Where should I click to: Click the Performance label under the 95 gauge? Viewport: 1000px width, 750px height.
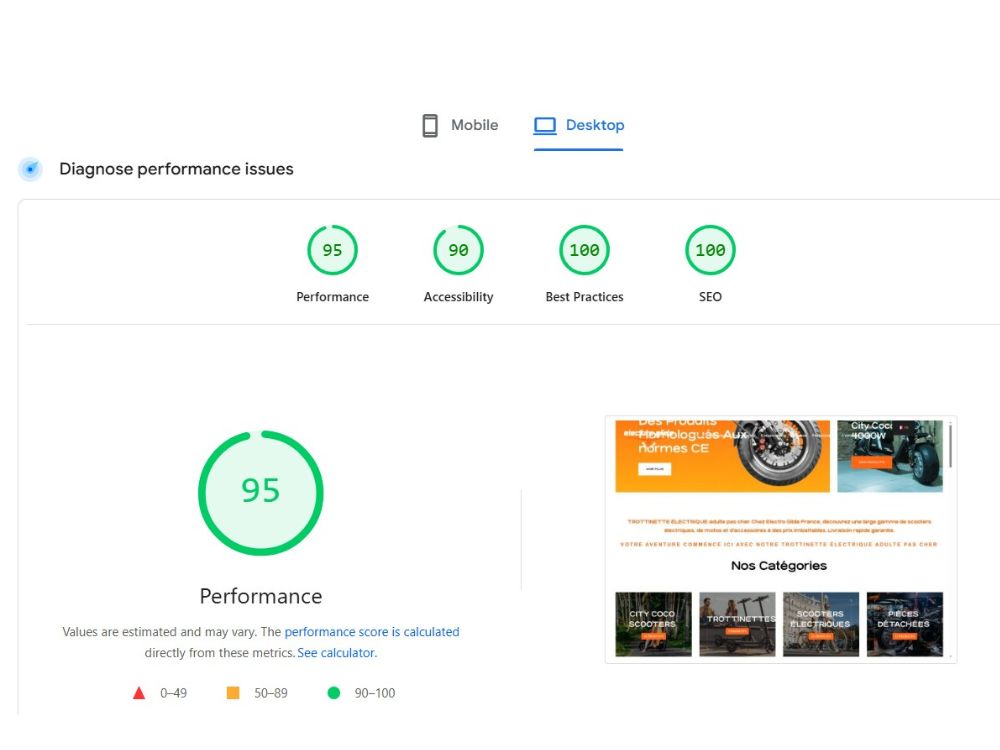[x=332, y=297]
